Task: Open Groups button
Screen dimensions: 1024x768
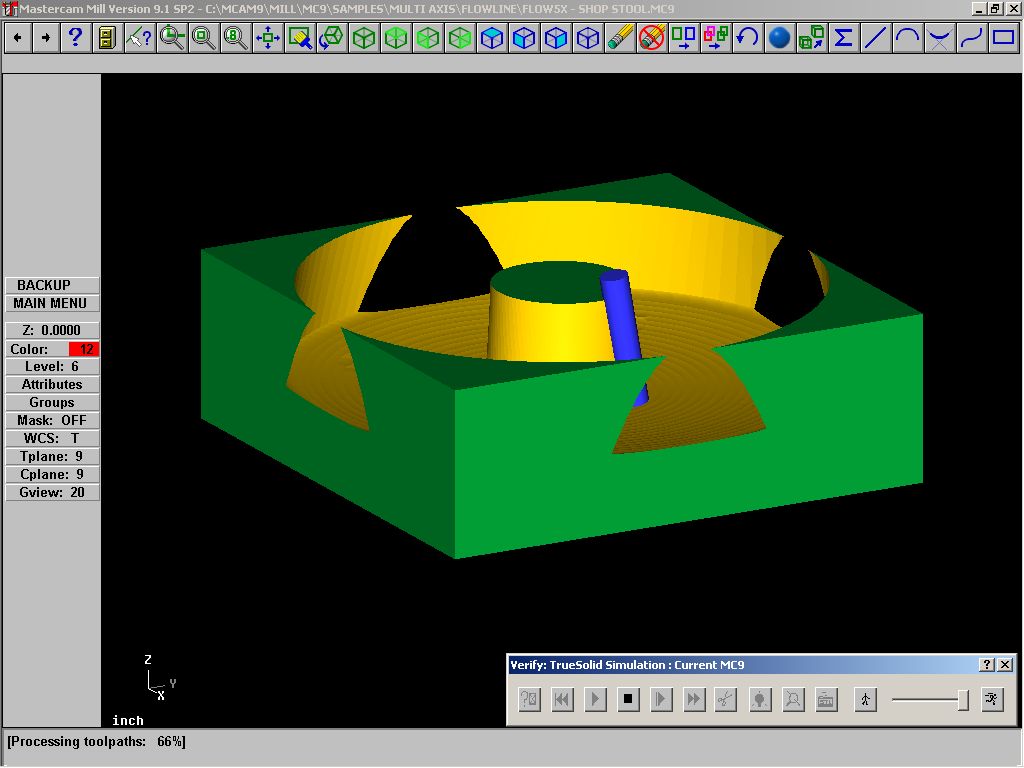Action: (52, 403)
